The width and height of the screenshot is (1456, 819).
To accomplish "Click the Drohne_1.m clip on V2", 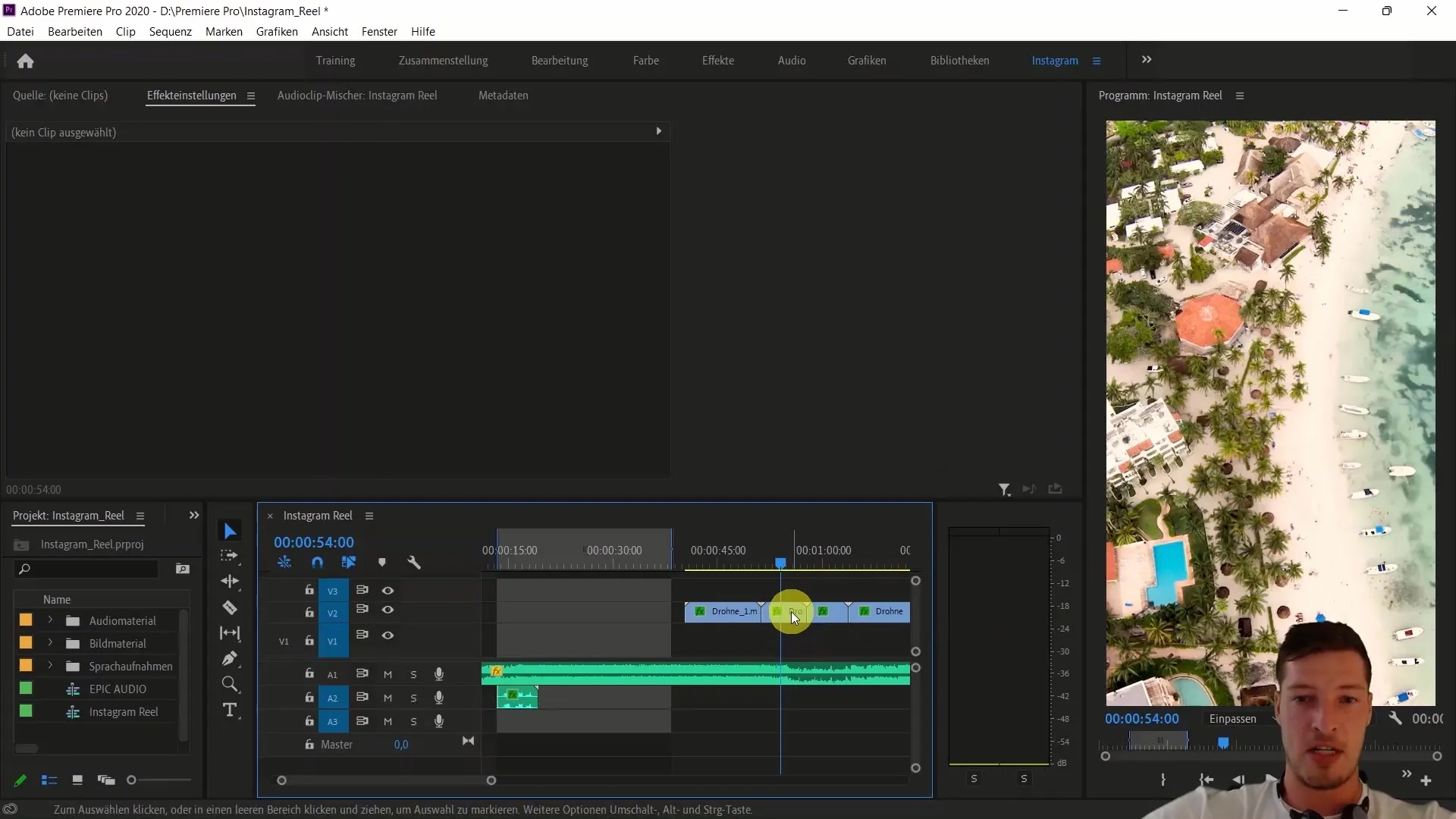I will coord(723,611).
